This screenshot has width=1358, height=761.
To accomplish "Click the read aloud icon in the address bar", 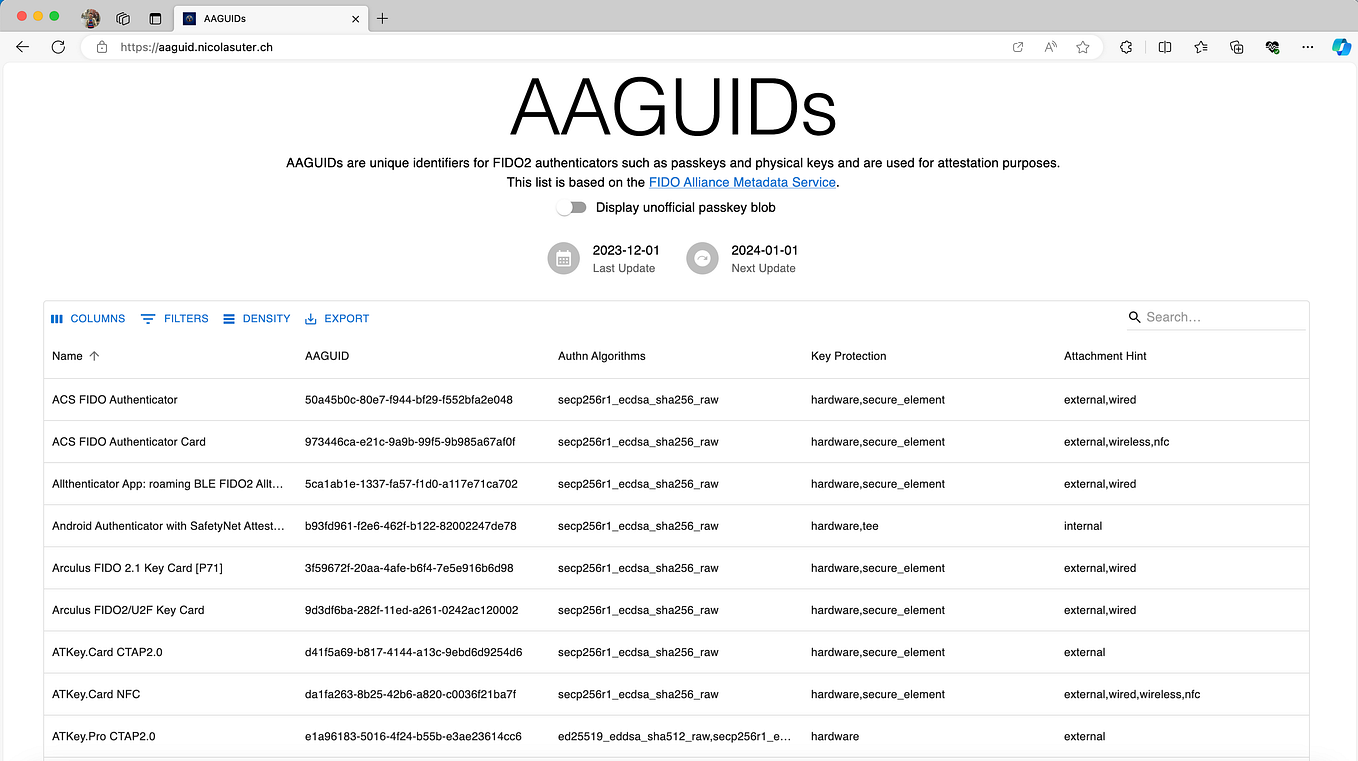I will pyautogui.click(x=1050, y=47).
